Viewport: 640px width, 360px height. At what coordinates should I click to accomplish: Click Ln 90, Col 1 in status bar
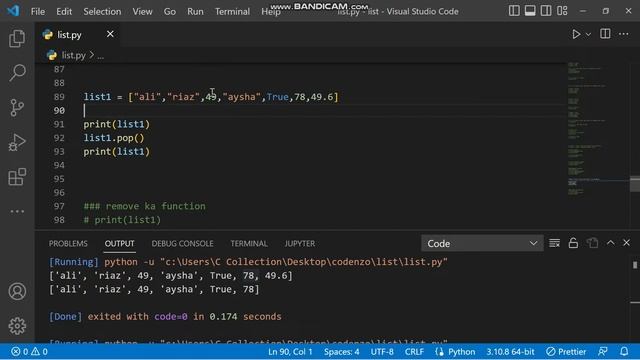[x=290, y=351]
